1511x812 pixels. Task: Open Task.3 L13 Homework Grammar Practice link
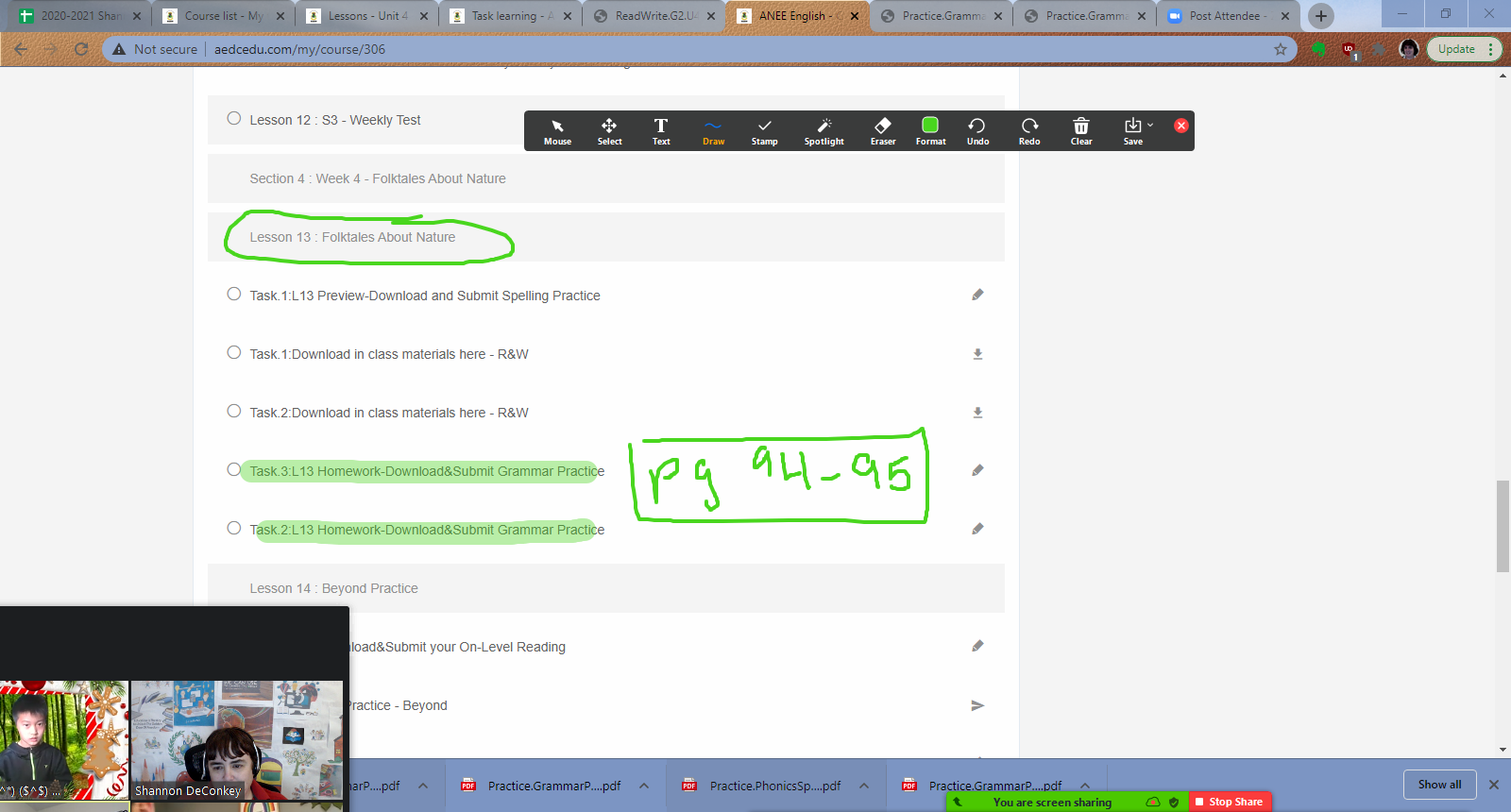(427, 471)
